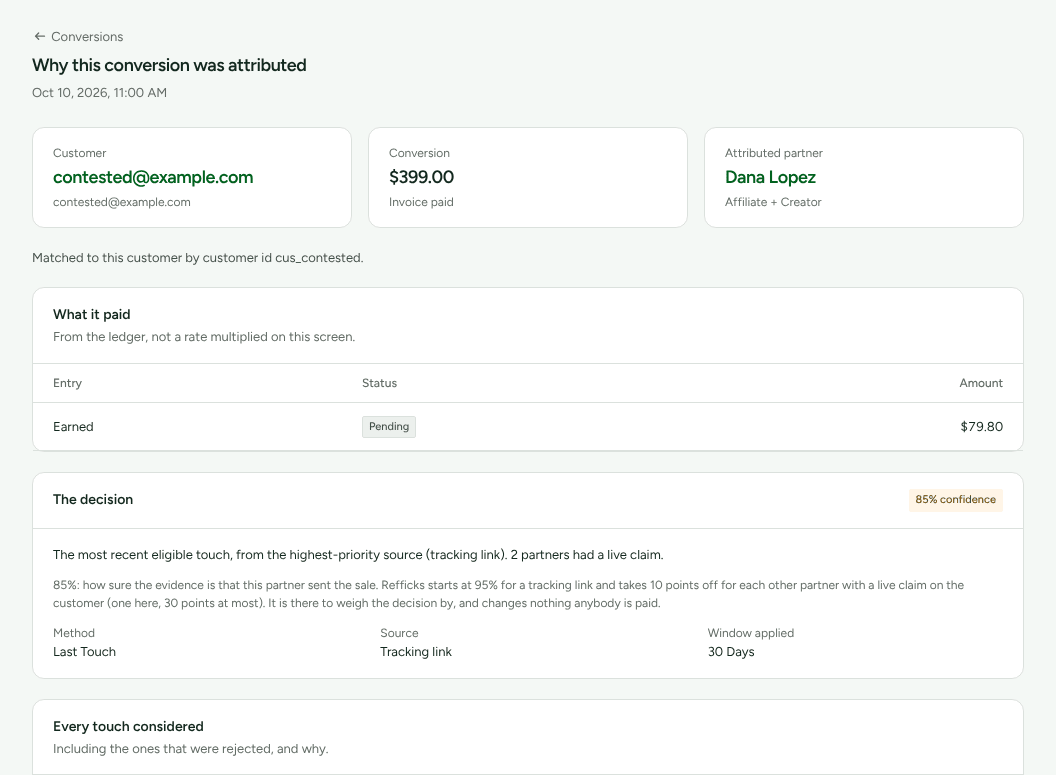The image size is (1056, 775).
Task: Click the Earned ledger entry
Action: [x=73, y=427]
